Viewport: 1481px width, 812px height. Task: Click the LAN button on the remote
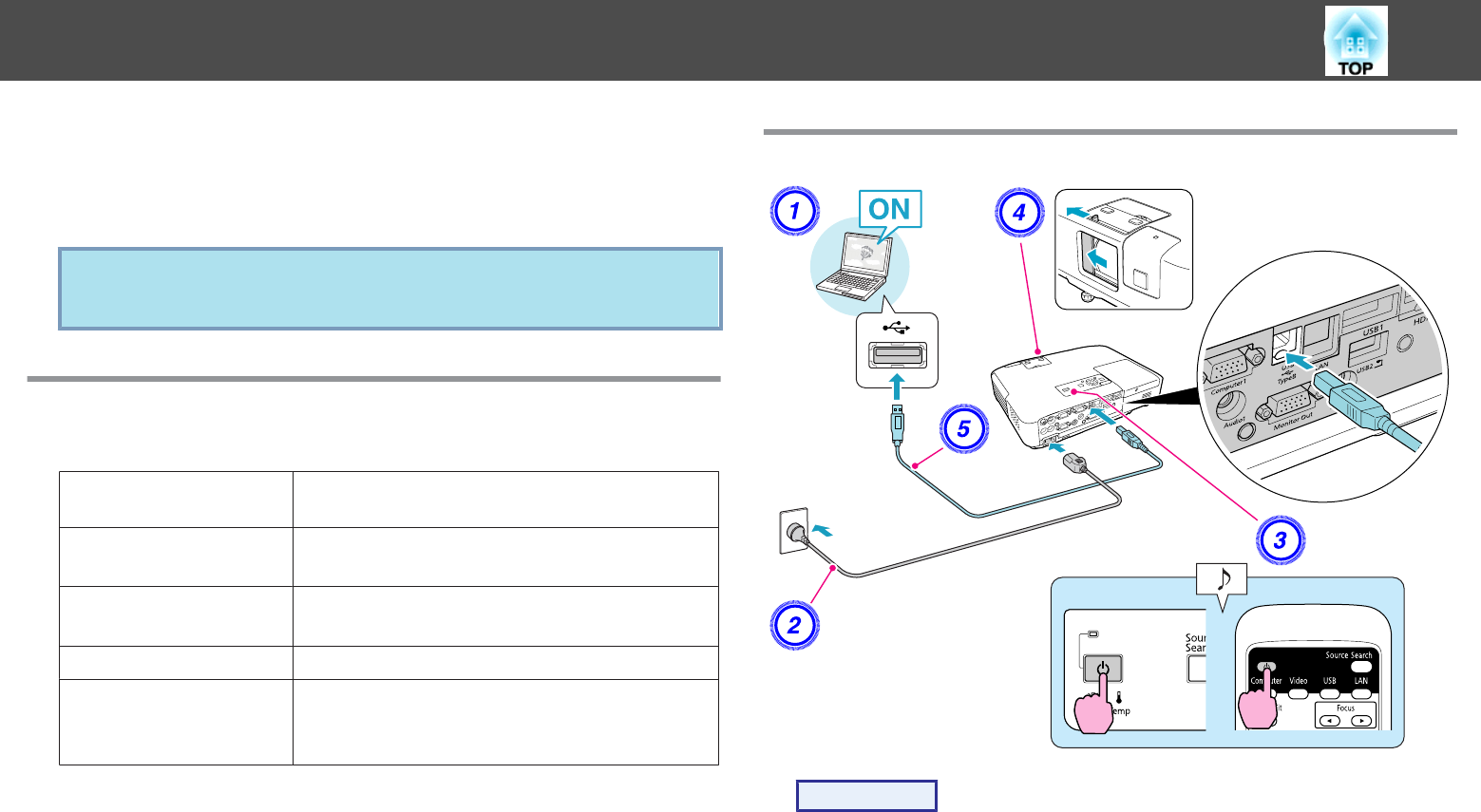1361,692
